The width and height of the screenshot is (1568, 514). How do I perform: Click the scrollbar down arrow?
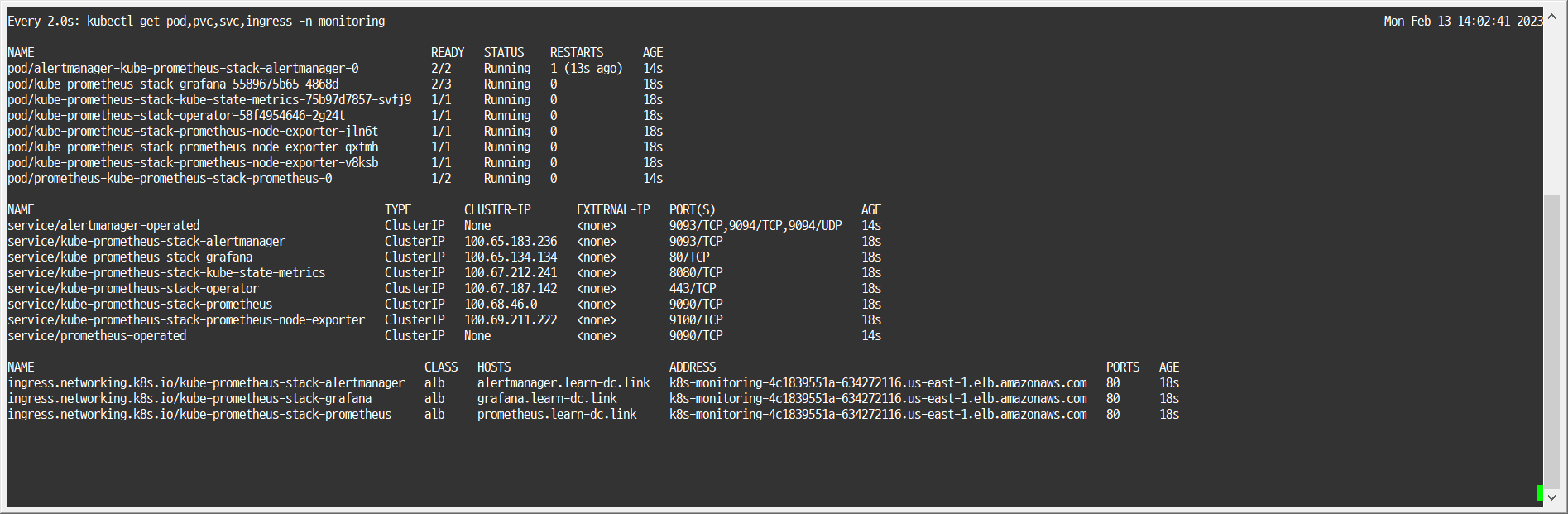pos(1551,497)
